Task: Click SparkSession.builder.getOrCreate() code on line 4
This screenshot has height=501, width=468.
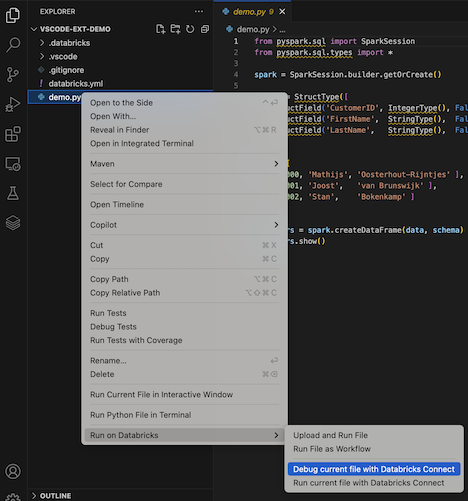Action: point(365,75)
